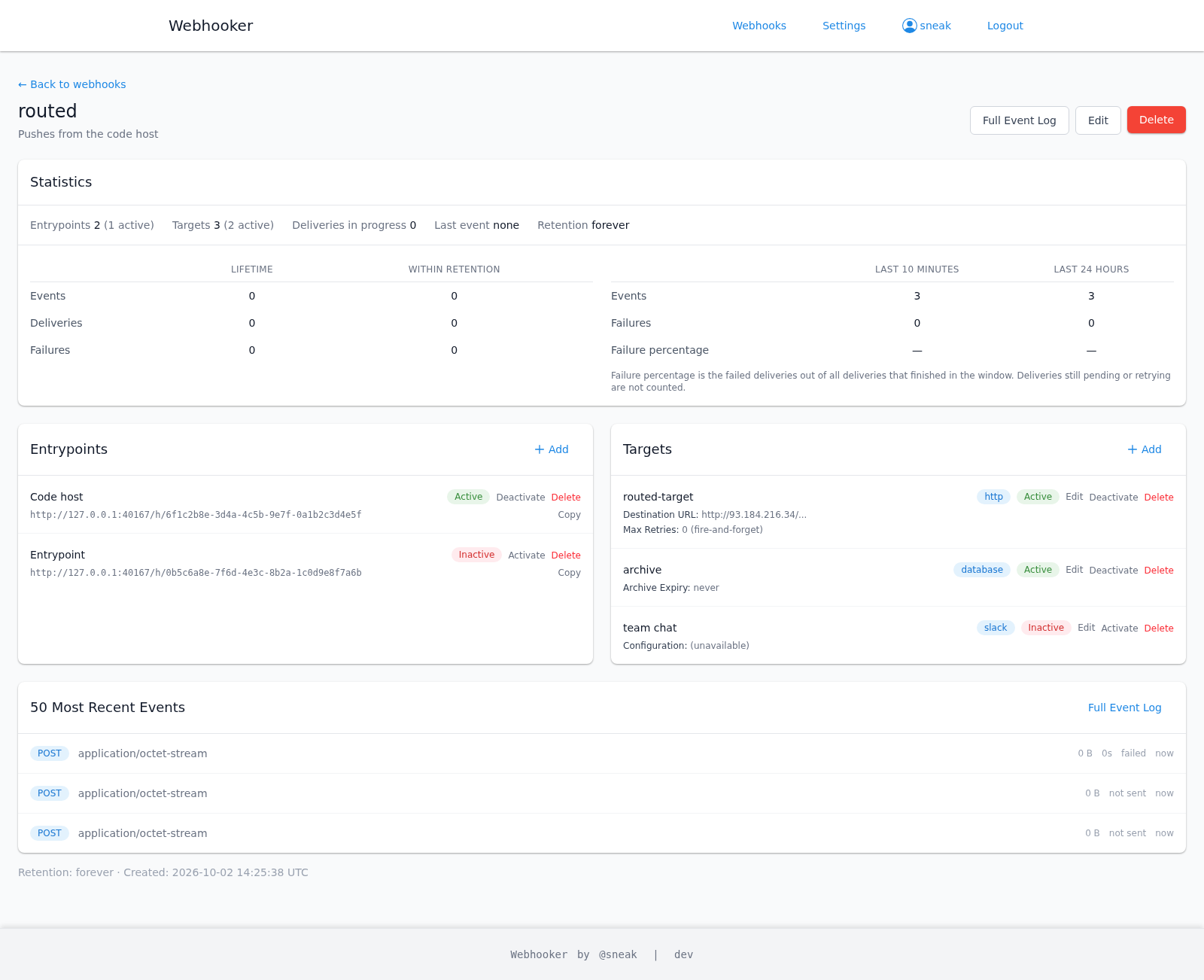Edit the routed-target target
This screenshot has height=980, width=1204.
1074,497
